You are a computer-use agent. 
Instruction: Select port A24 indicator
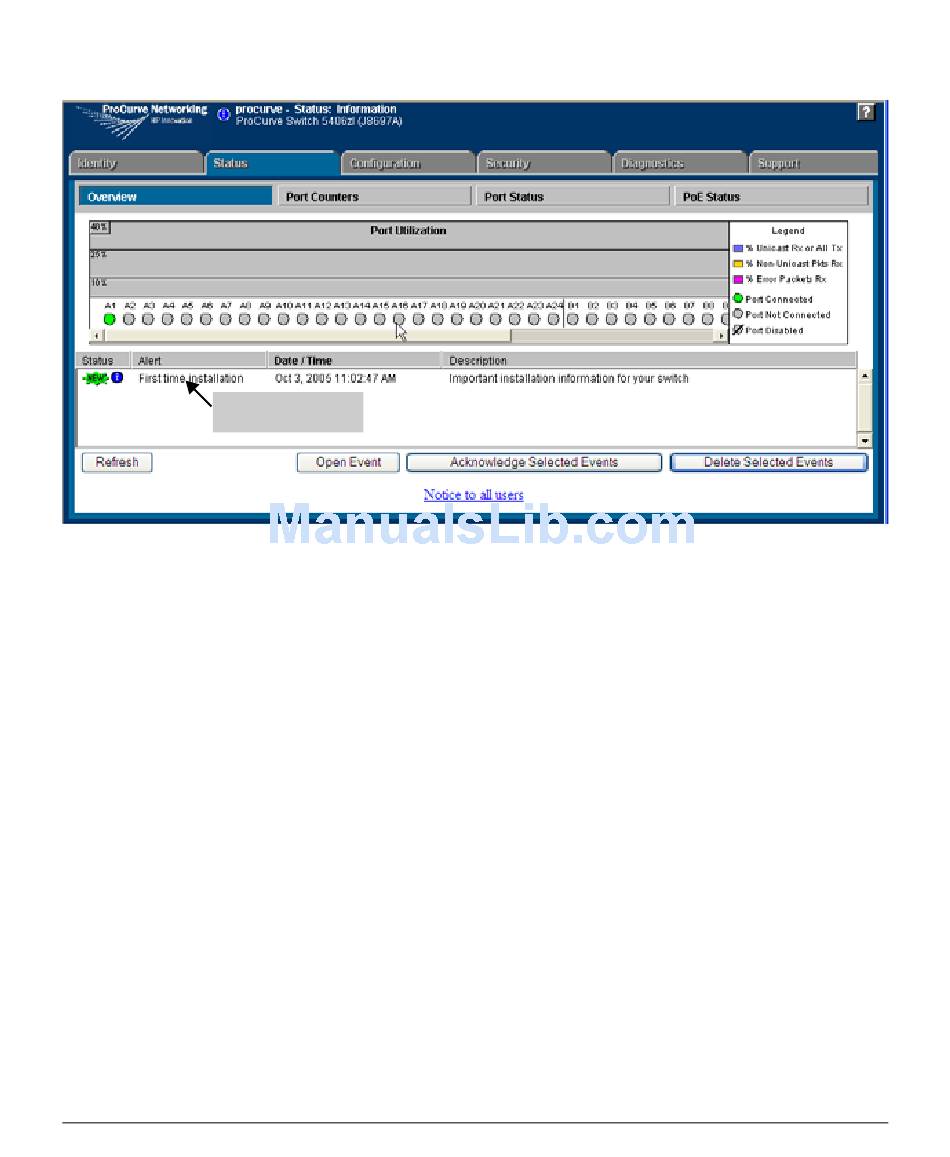pos(554,319)
